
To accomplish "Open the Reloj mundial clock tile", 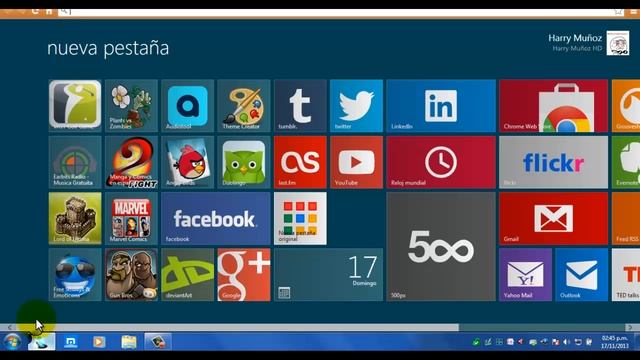I will tap(441, 162).
